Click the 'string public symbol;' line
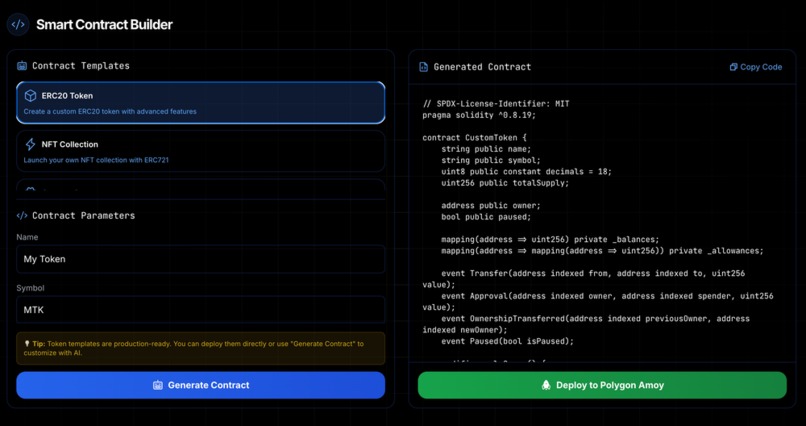The width and height of the screenshot is (806, 426). (491, 160)
